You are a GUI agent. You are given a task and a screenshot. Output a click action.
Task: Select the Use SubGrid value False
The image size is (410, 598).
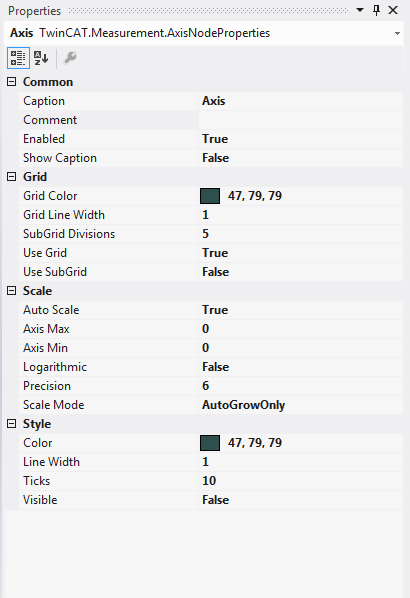pyautogui.click(x=301, y=272)
